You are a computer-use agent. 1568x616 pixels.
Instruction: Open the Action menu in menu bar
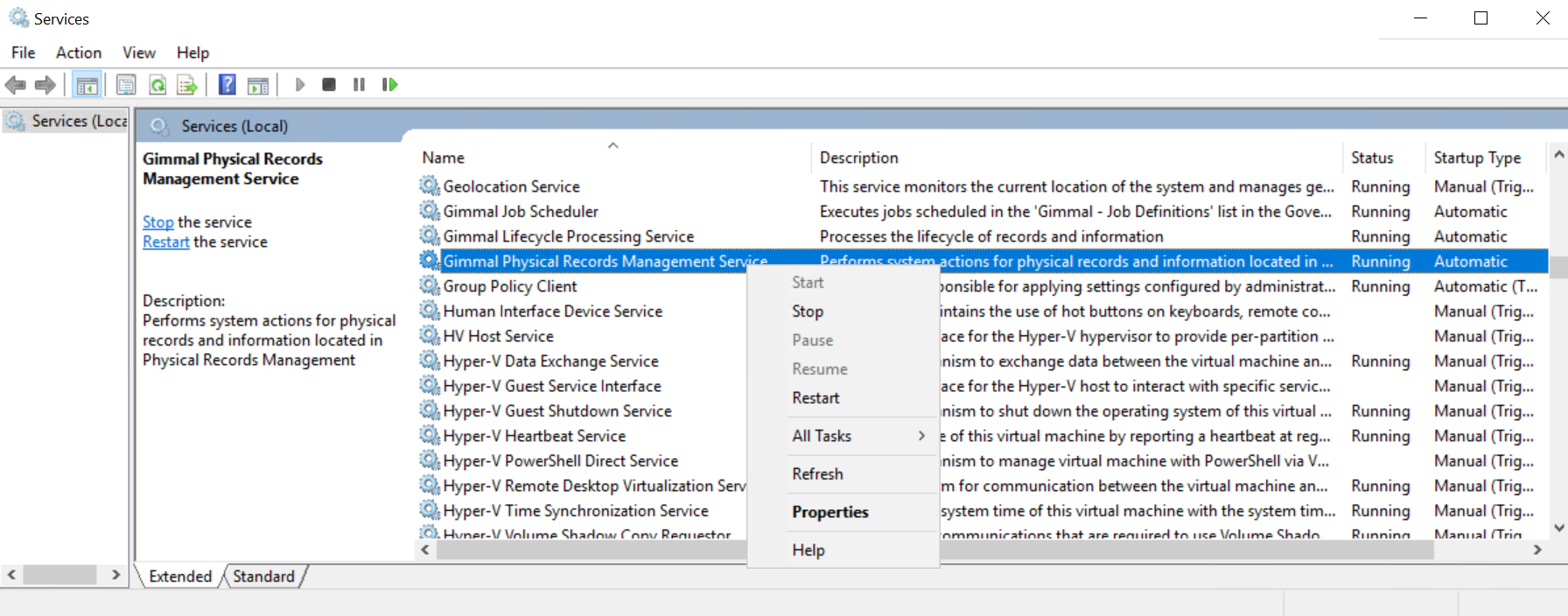coord(79,52)
